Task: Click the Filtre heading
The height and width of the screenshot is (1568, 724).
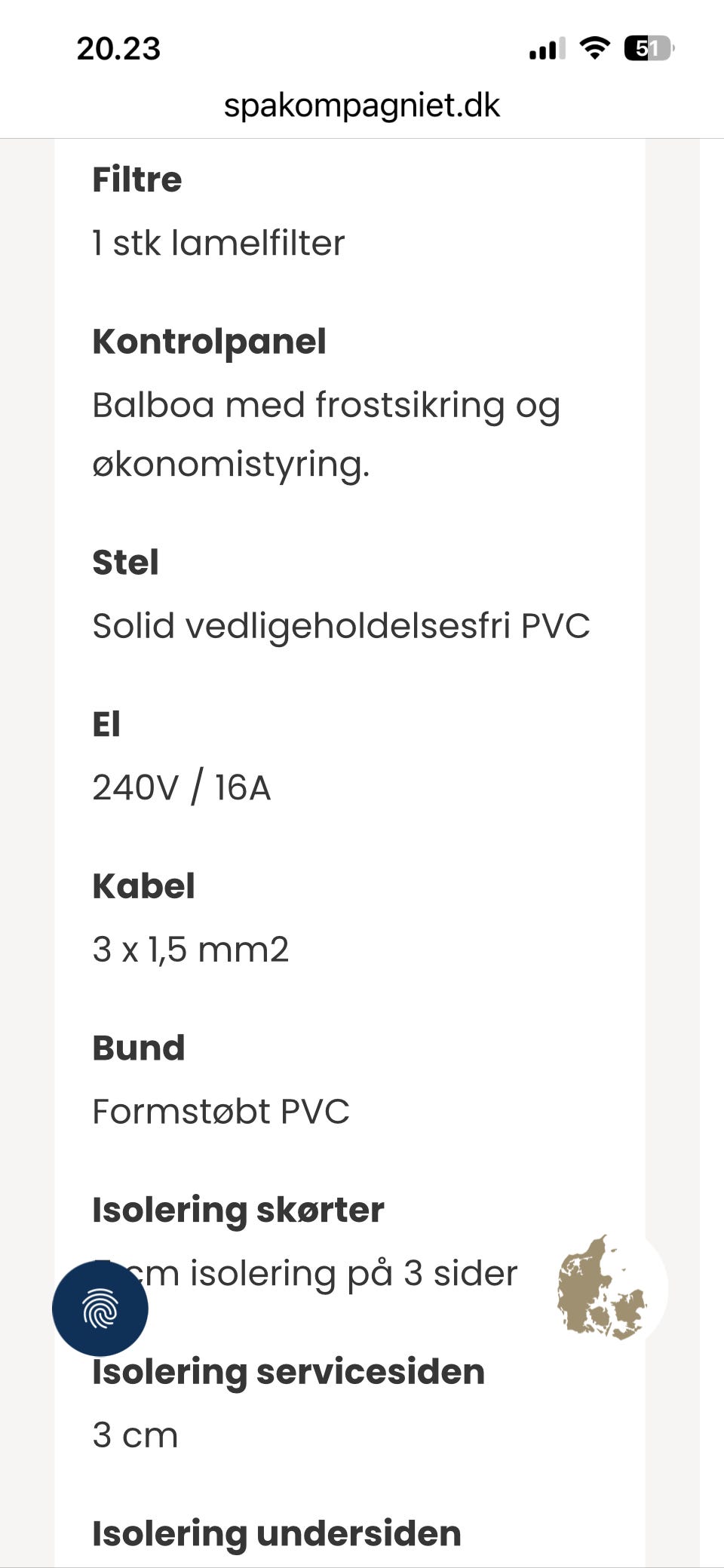Action: click(x=137, y=180)
